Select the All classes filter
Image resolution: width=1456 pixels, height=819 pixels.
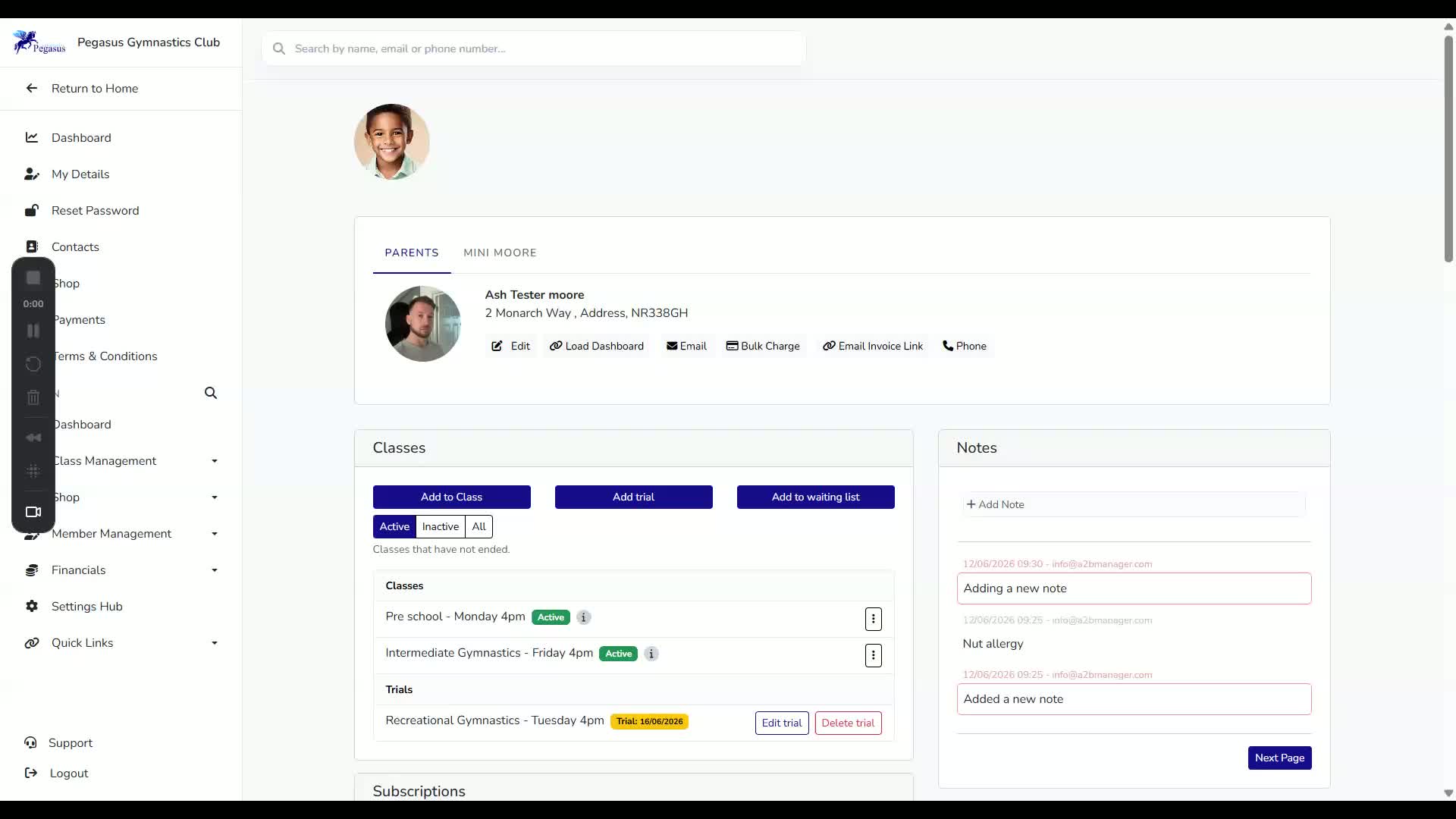(x=479, y=526)
